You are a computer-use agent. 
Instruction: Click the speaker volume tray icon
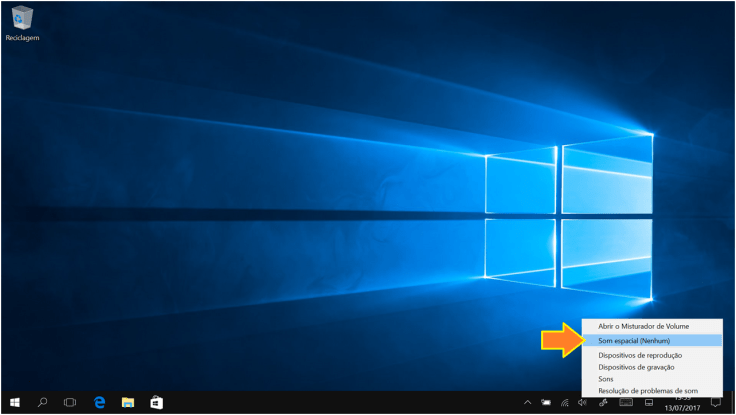582,403
